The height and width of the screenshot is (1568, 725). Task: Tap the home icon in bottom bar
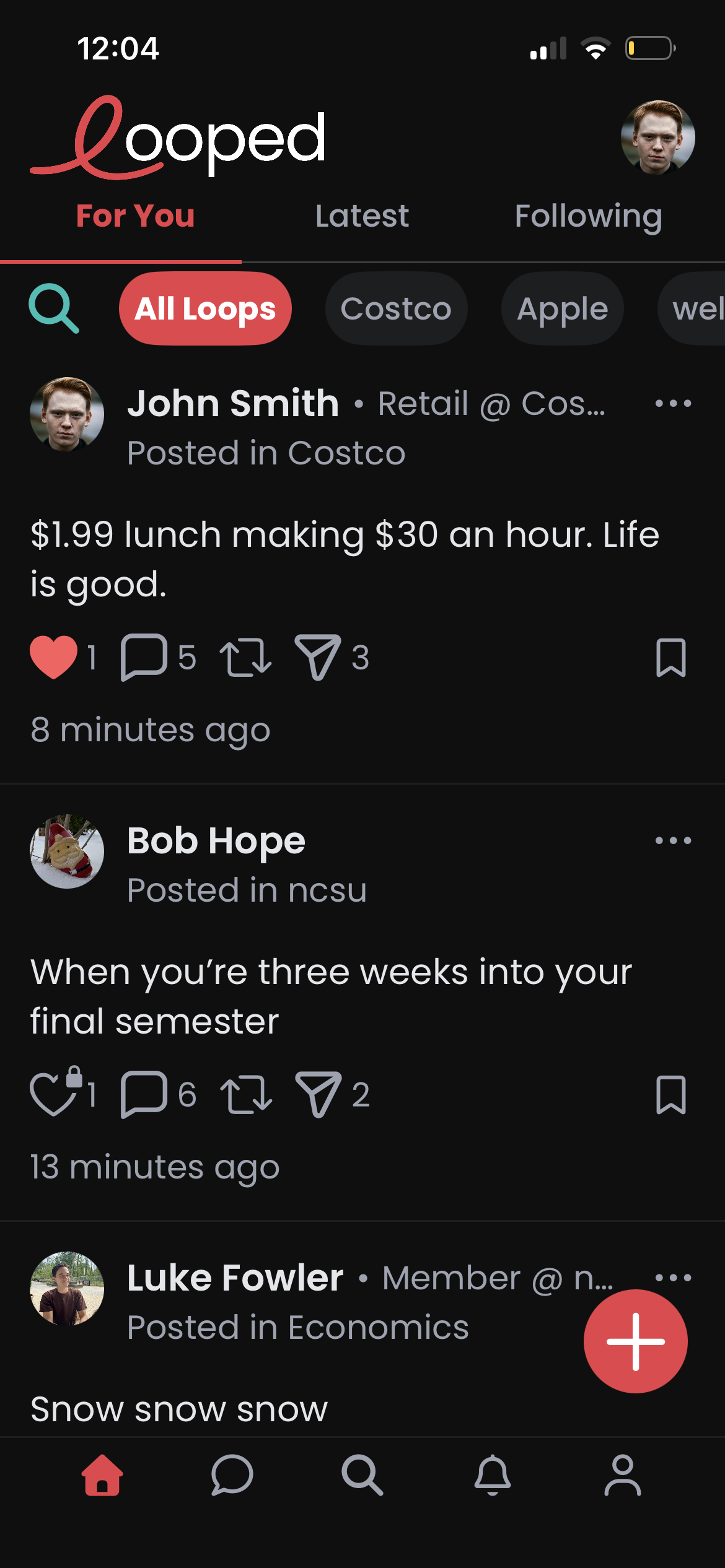point(102,1475)
